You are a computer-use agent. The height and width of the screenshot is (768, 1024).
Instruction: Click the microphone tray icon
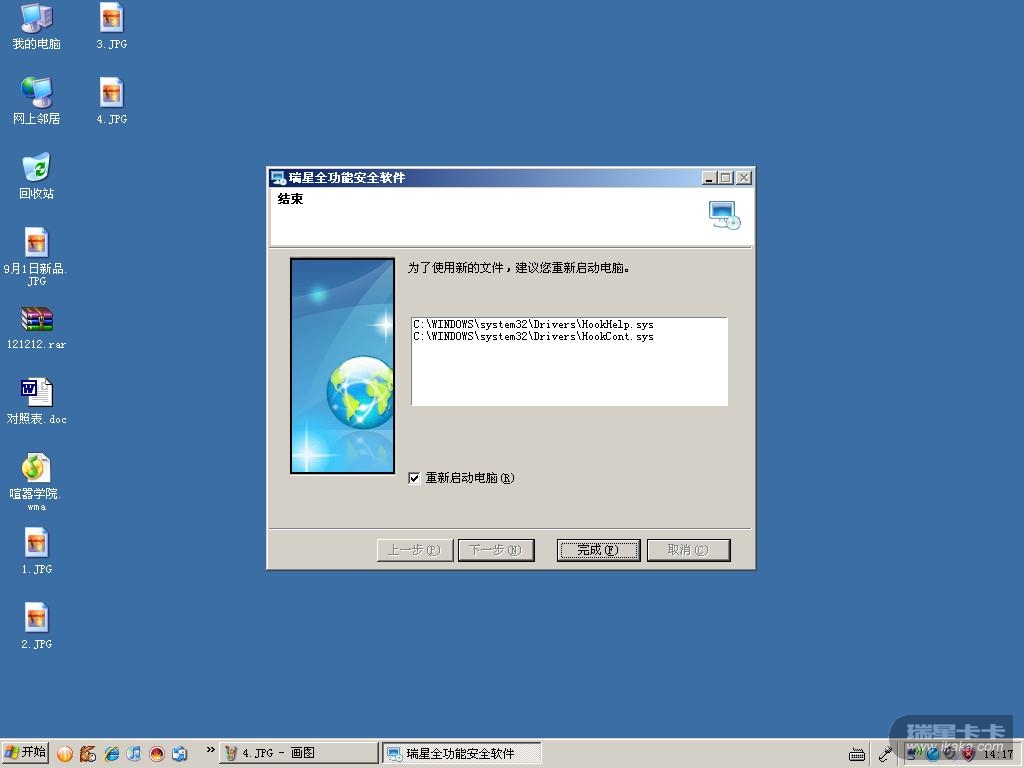(886, 754)
